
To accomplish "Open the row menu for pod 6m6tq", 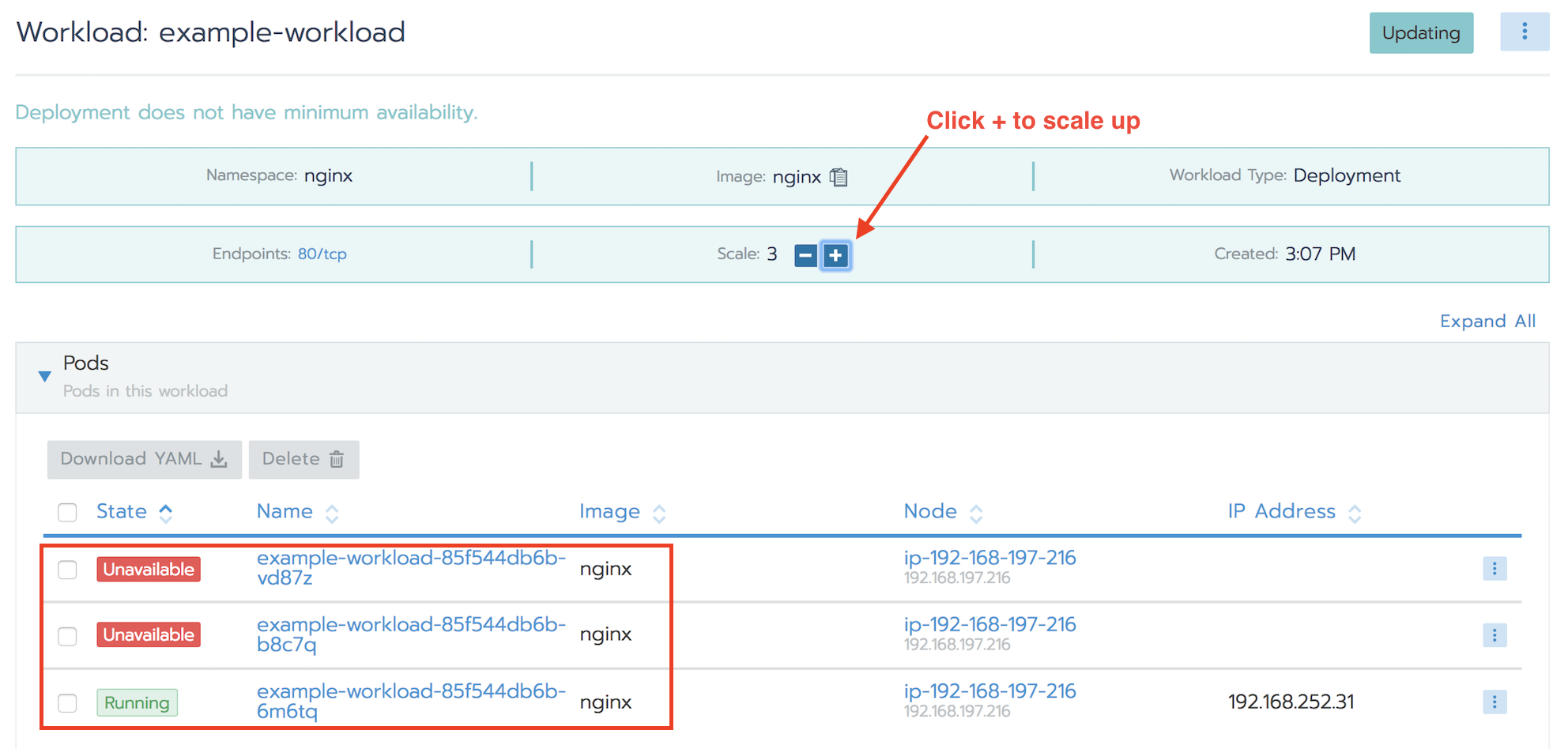I will coord(1494,702).
